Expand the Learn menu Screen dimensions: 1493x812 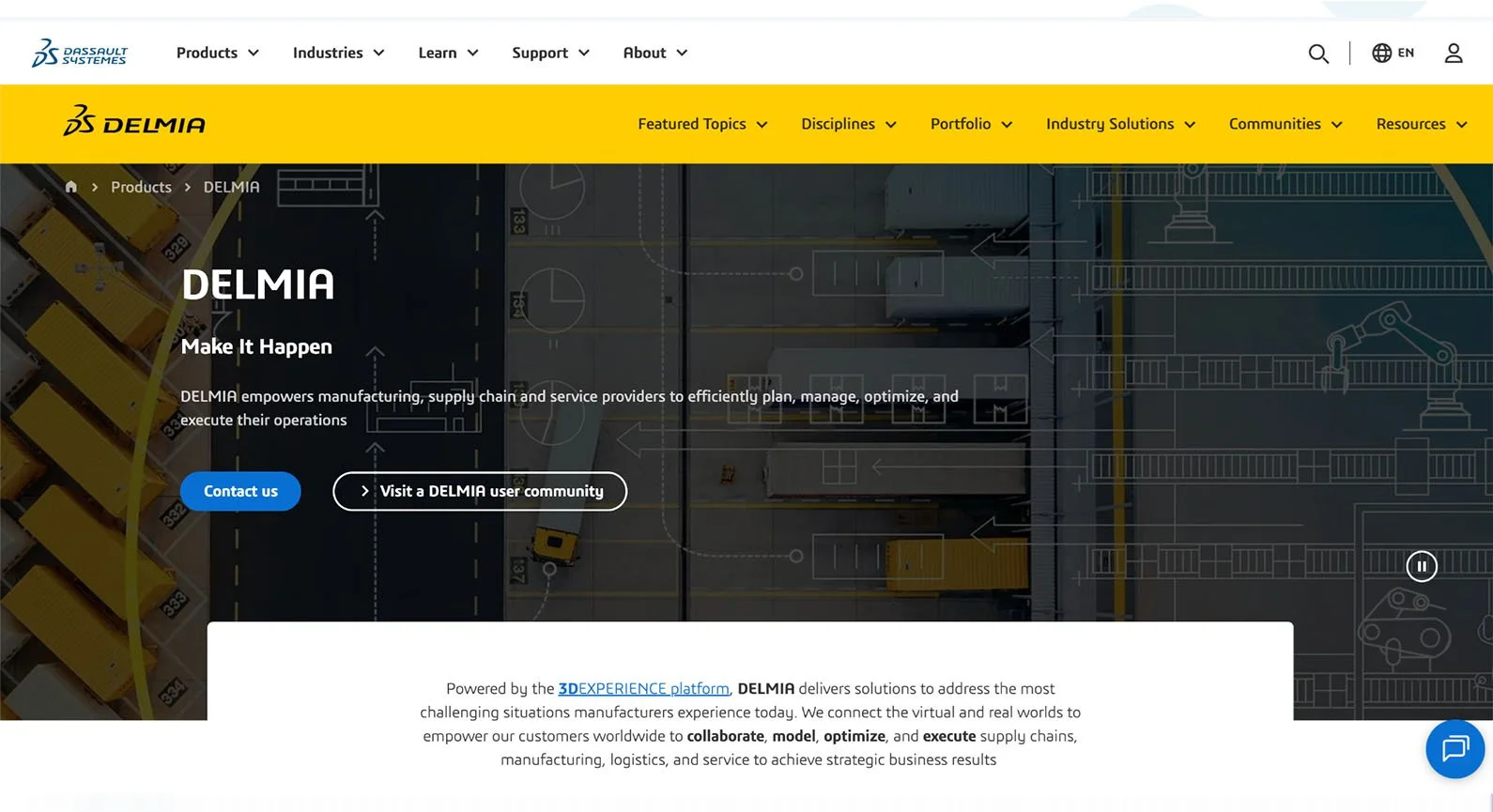(448, 53)
